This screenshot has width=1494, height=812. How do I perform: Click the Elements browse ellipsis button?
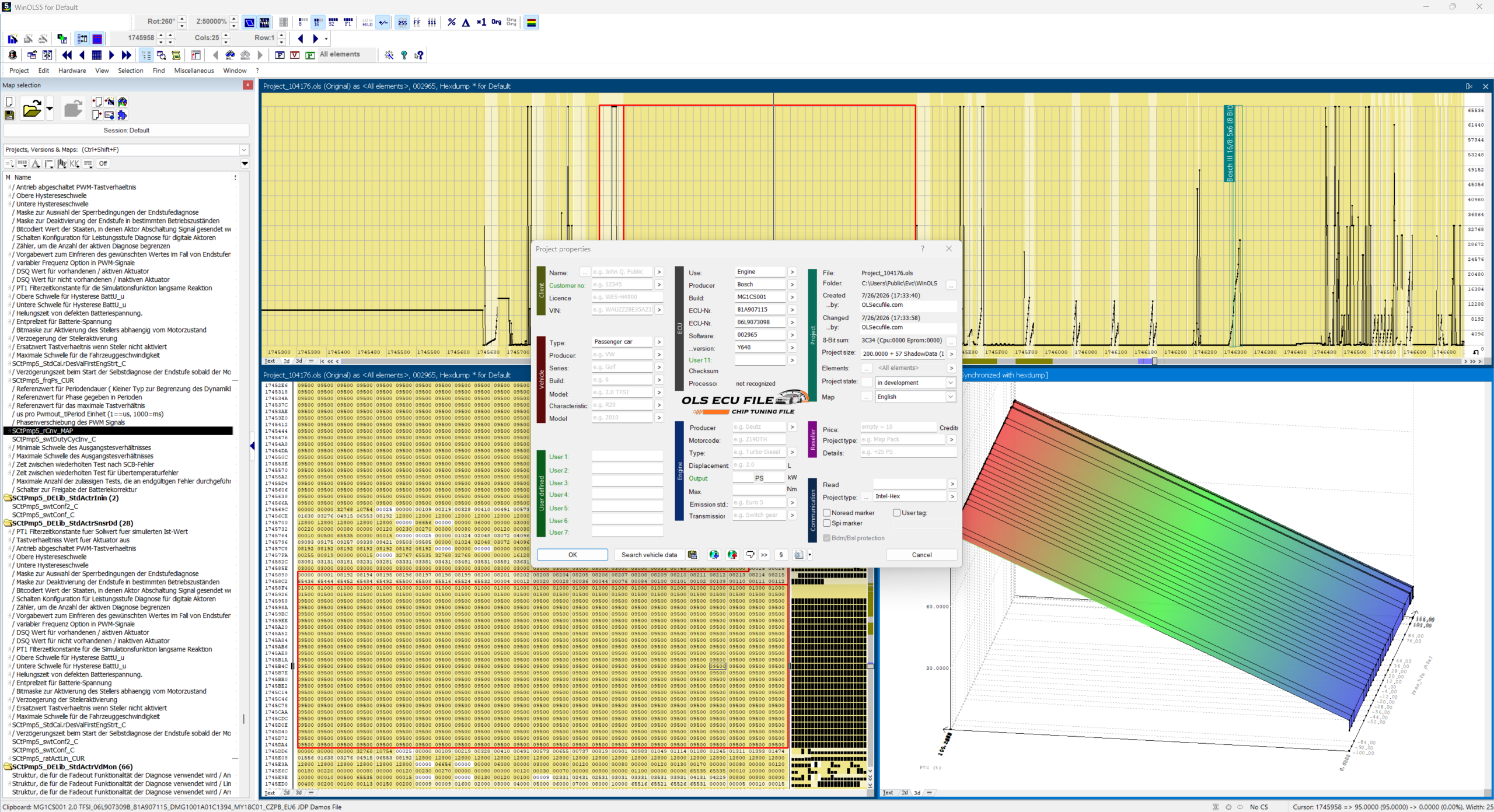(867, 368)
